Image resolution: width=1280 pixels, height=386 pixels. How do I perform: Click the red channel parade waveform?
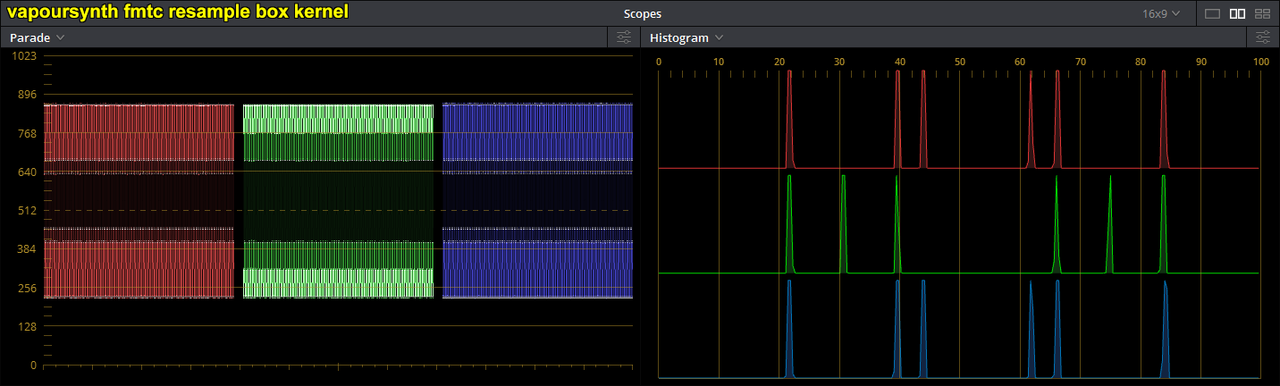139,201
